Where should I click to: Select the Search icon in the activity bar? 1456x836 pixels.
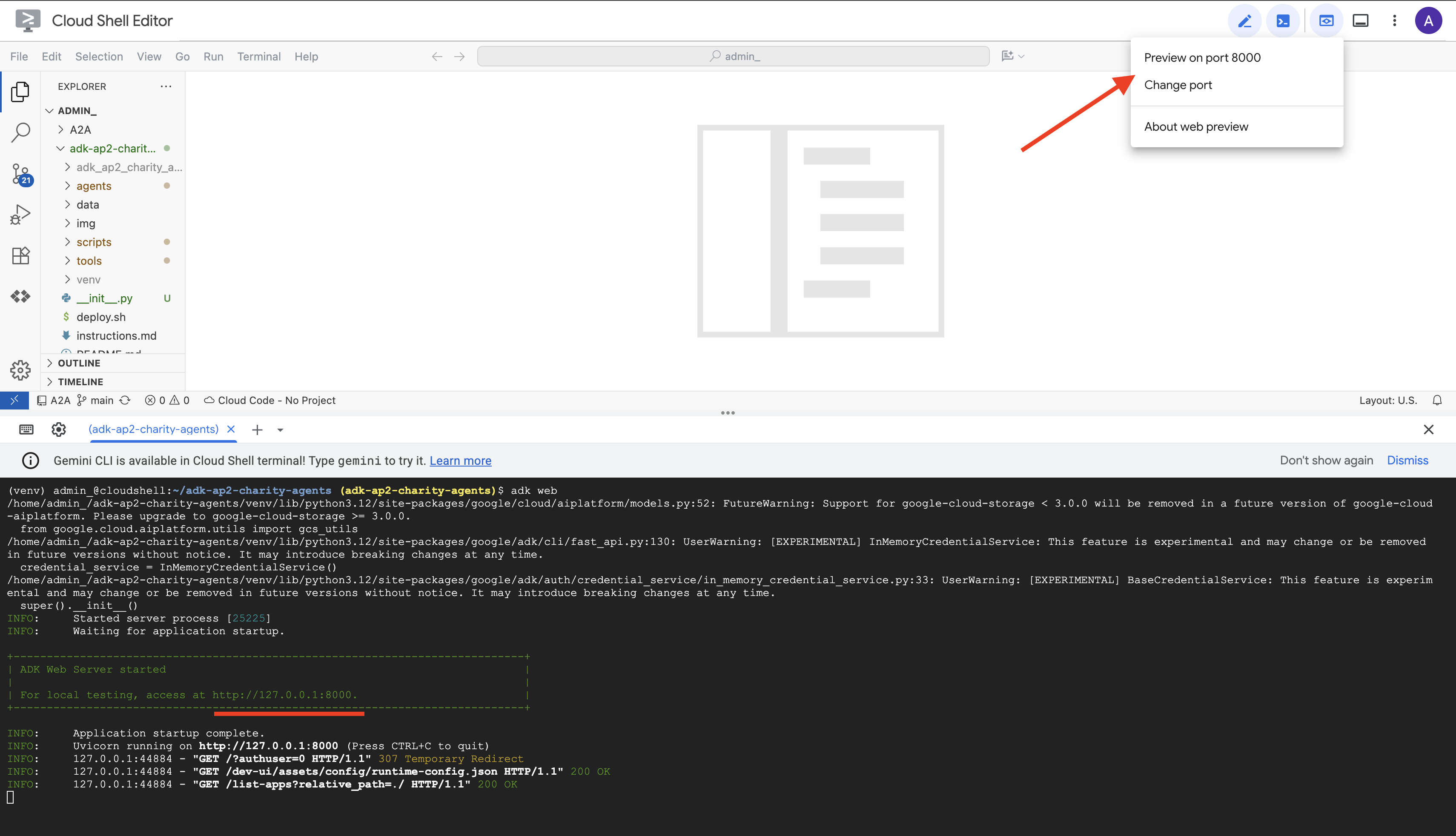[x=20, y=132]
